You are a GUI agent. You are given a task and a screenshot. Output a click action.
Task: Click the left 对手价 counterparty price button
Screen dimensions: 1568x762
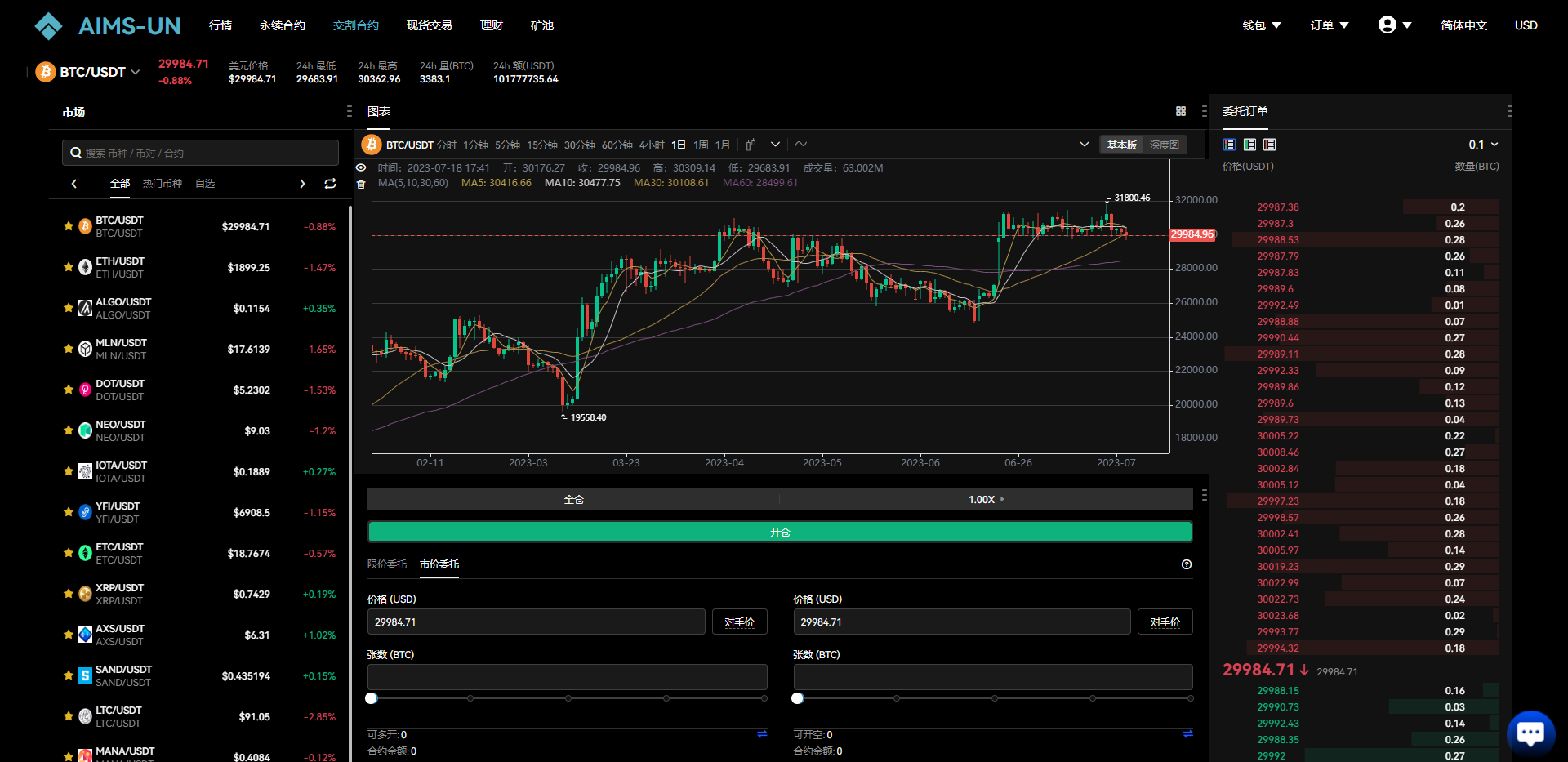click(739, 622)
